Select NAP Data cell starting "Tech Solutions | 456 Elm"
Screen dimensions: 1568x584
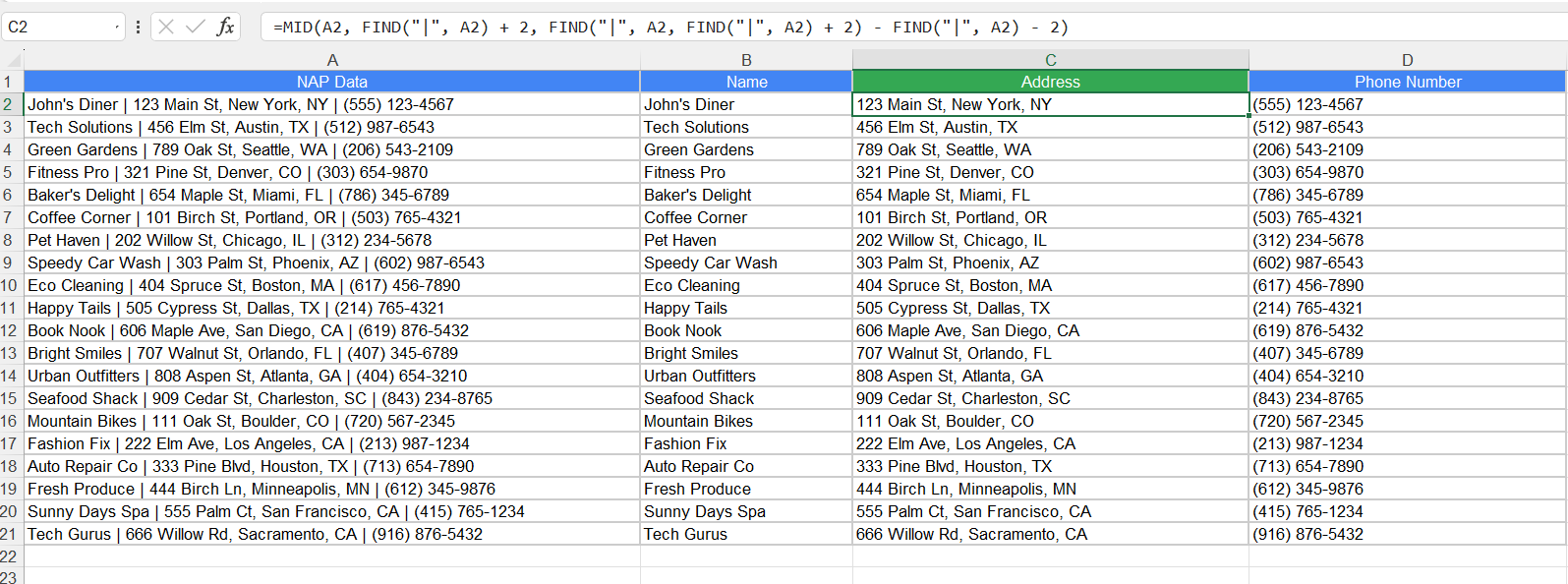pos(332,127)
